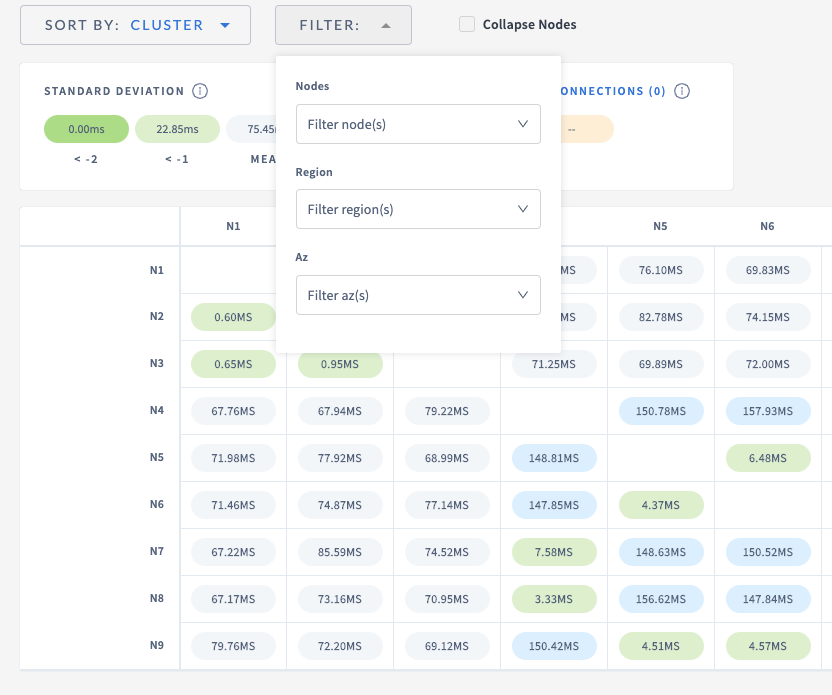
Task: Click the Connections (0) link
Action: 613,91
